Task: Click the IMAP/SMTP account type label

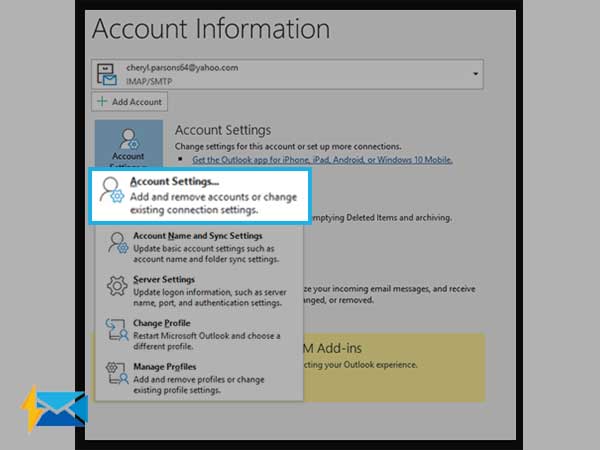Action: tap(149, 82)
